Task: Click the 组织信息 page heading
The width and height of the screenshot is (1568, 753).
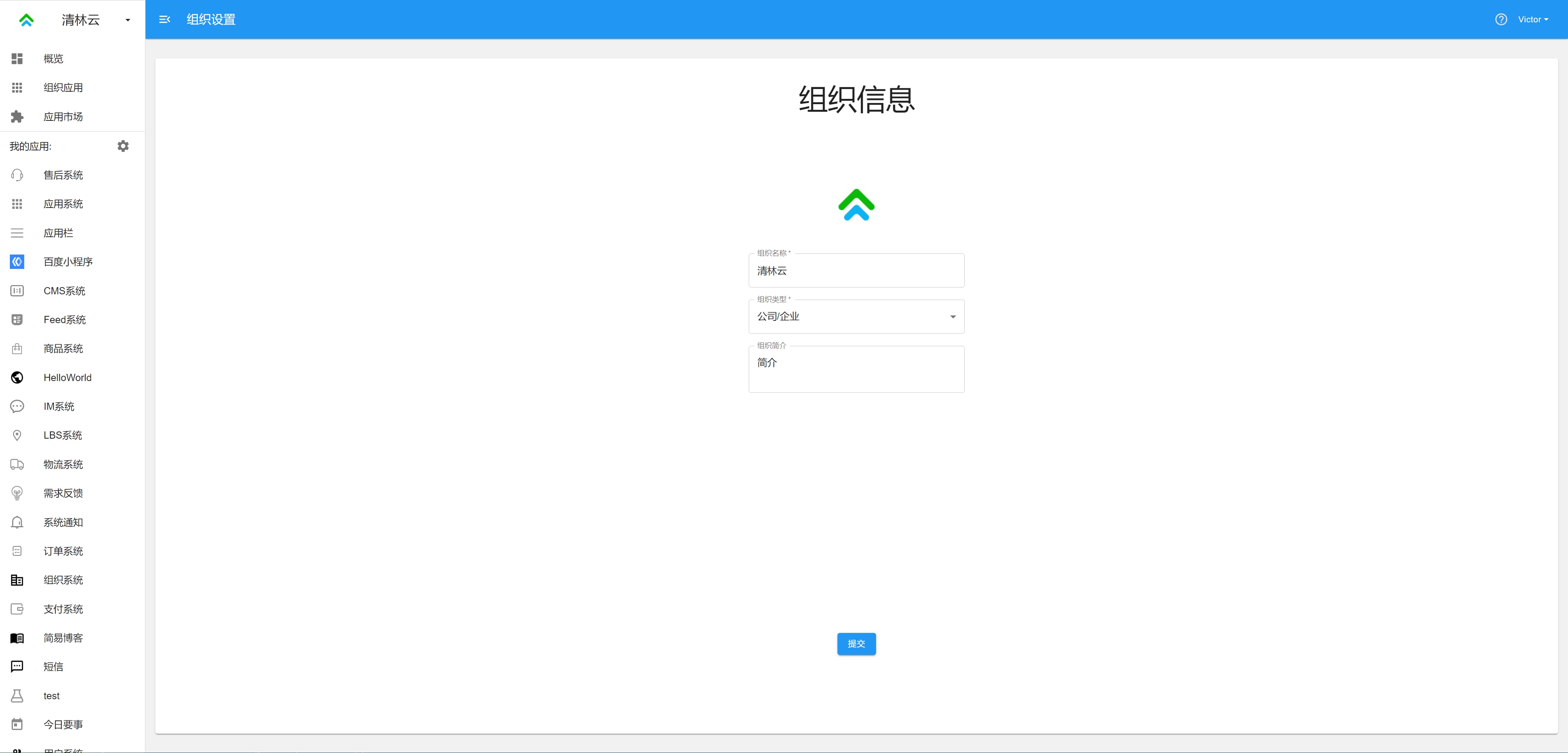Action: tap(856, 99)
